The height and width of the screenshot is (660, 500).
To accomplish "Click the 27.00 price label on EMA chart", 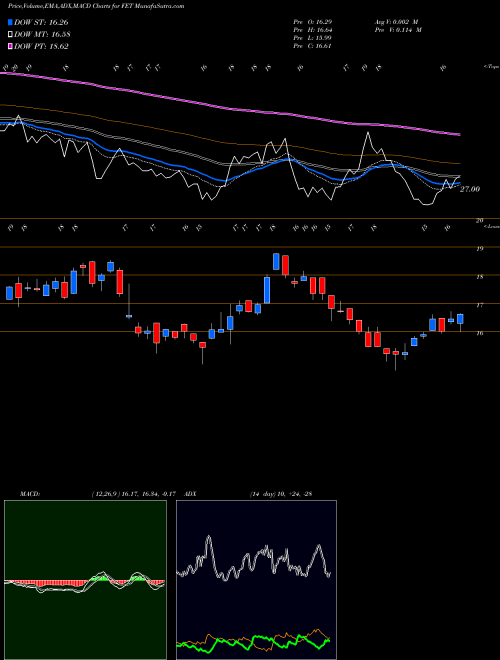I will tap(470, 189).
